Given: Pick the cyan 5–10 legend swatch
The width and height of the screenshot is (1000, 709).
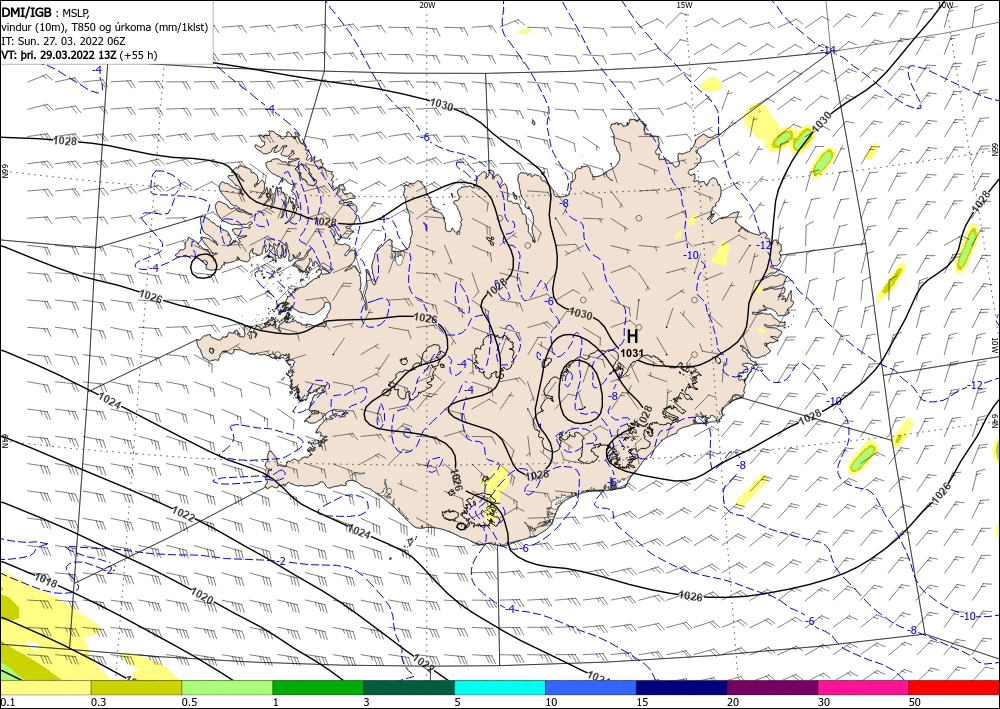Looking at the screenshot, I should coord(500,687).
